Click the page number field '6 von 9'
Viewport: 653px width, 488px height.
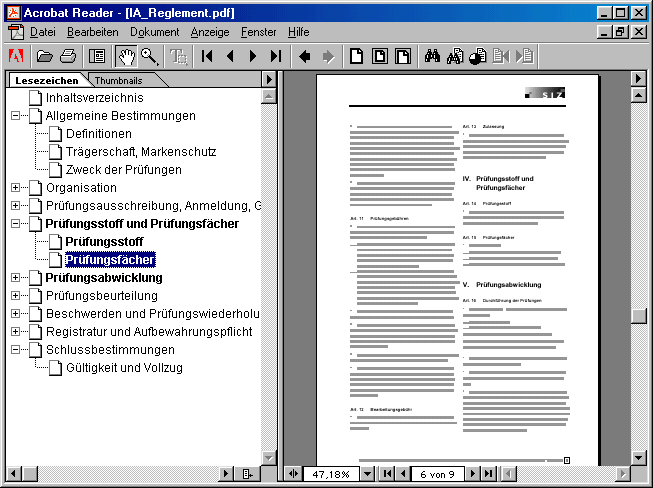click(x=437, y=473)
